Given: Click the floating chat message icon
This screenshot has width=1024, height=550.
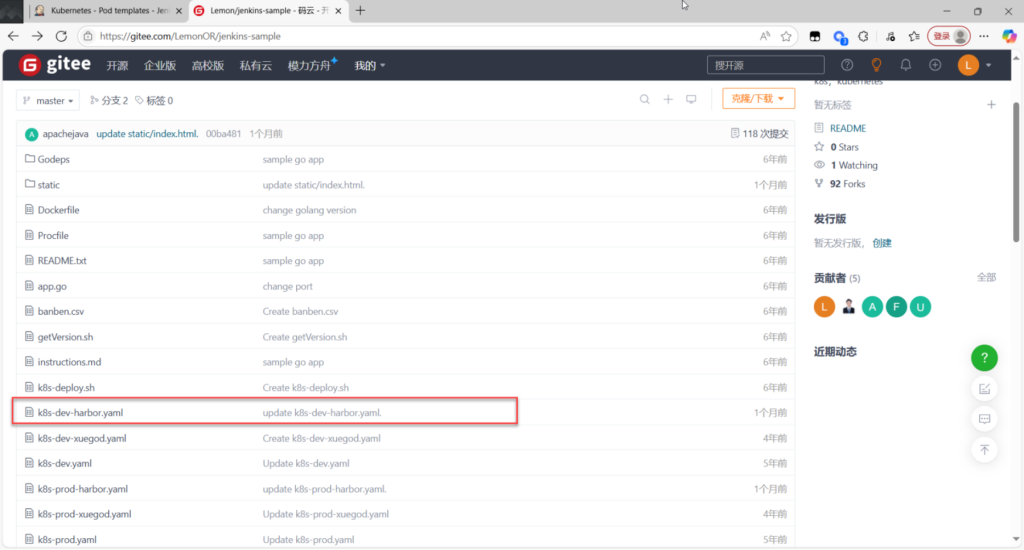Looking at the screenshot, I should pyautogui.click(x=984, y=419).
